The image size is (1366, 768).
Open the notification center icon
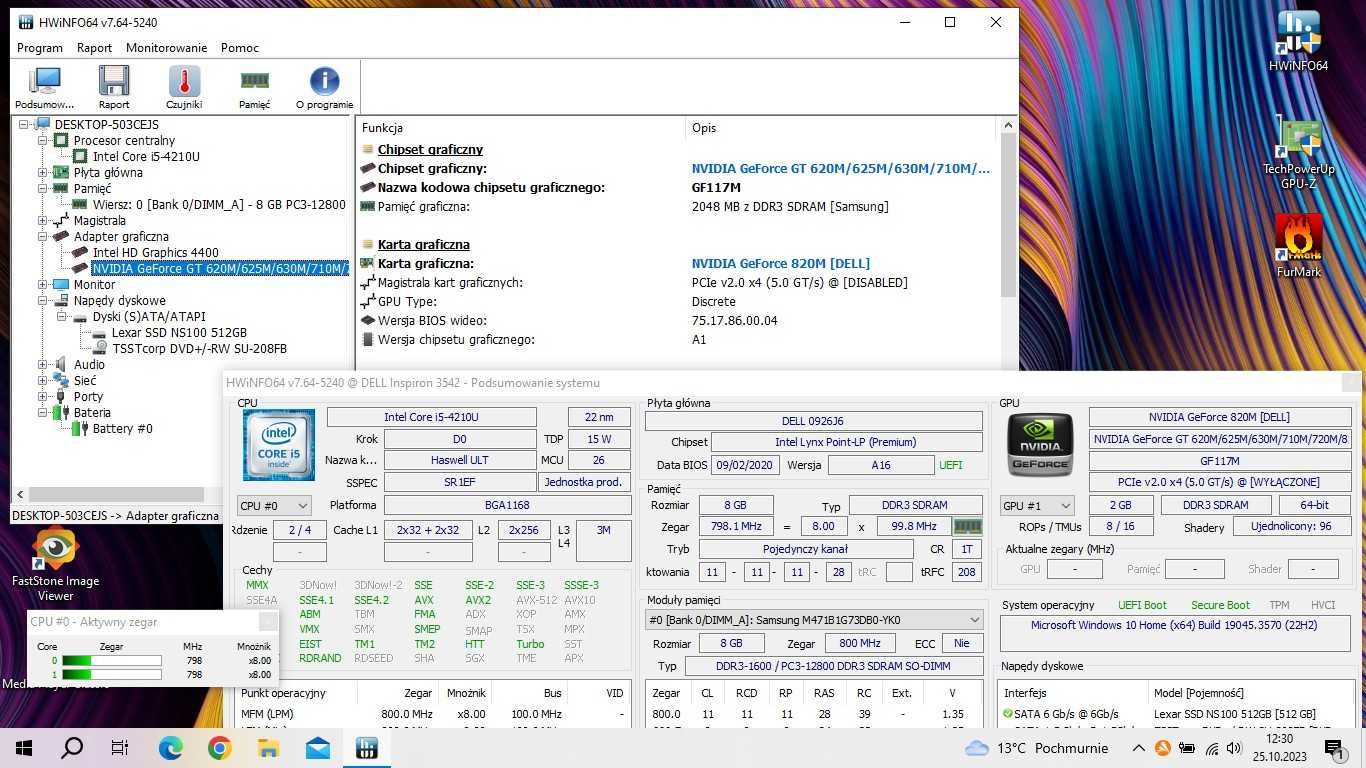[x=1334, y=748]
